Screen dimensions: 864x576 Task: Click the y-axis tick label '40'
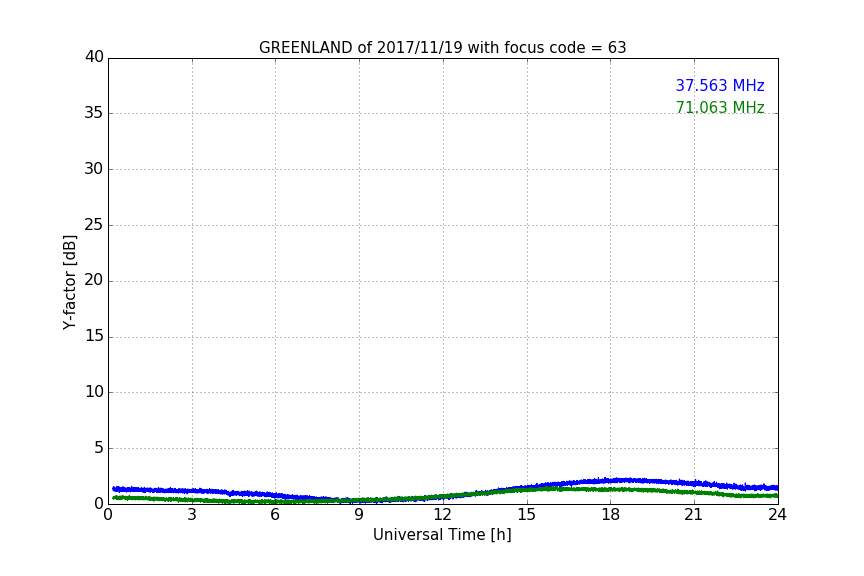tap(94, 57)
